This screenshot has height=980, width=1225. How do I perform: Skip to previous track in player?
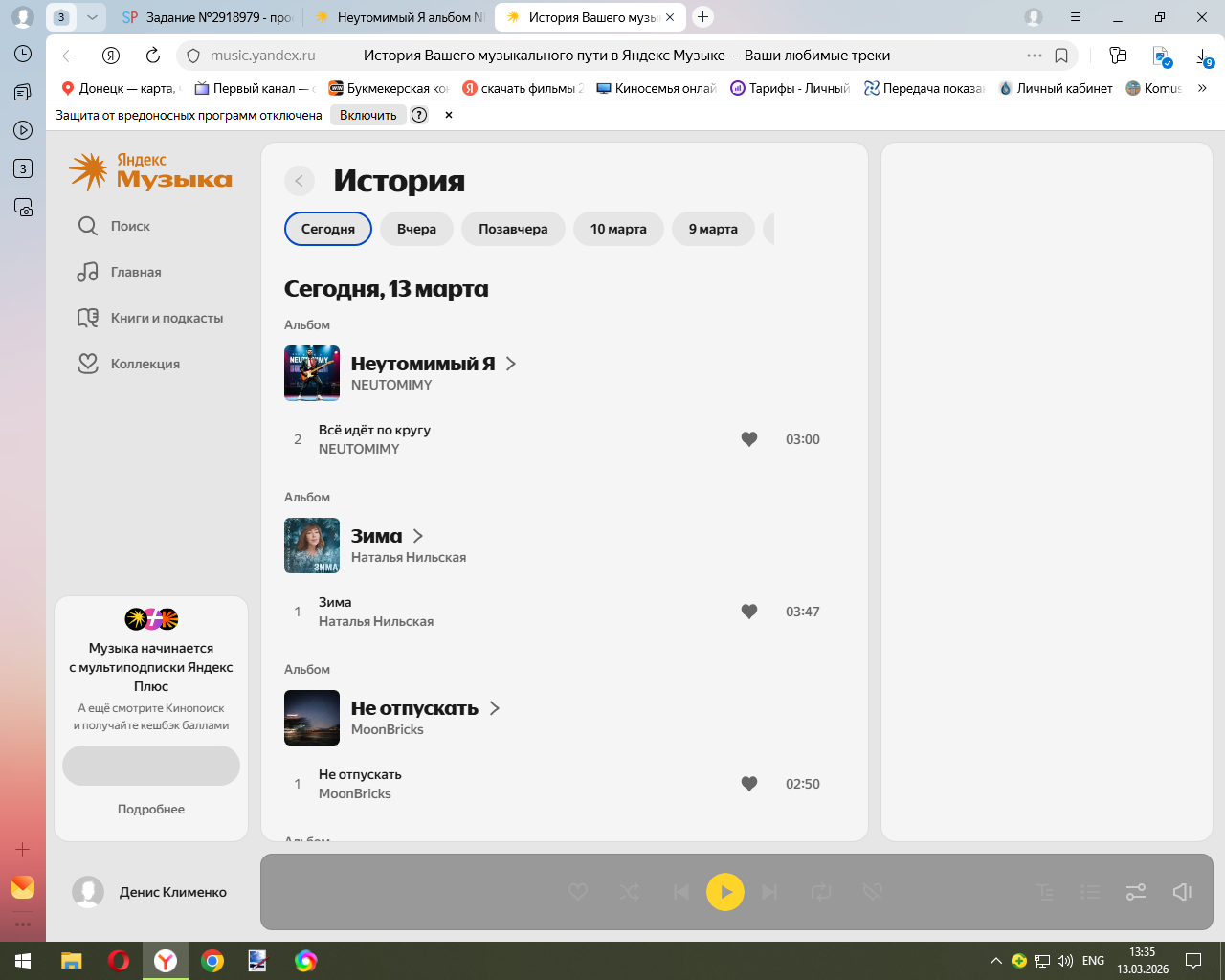[680, 892]
